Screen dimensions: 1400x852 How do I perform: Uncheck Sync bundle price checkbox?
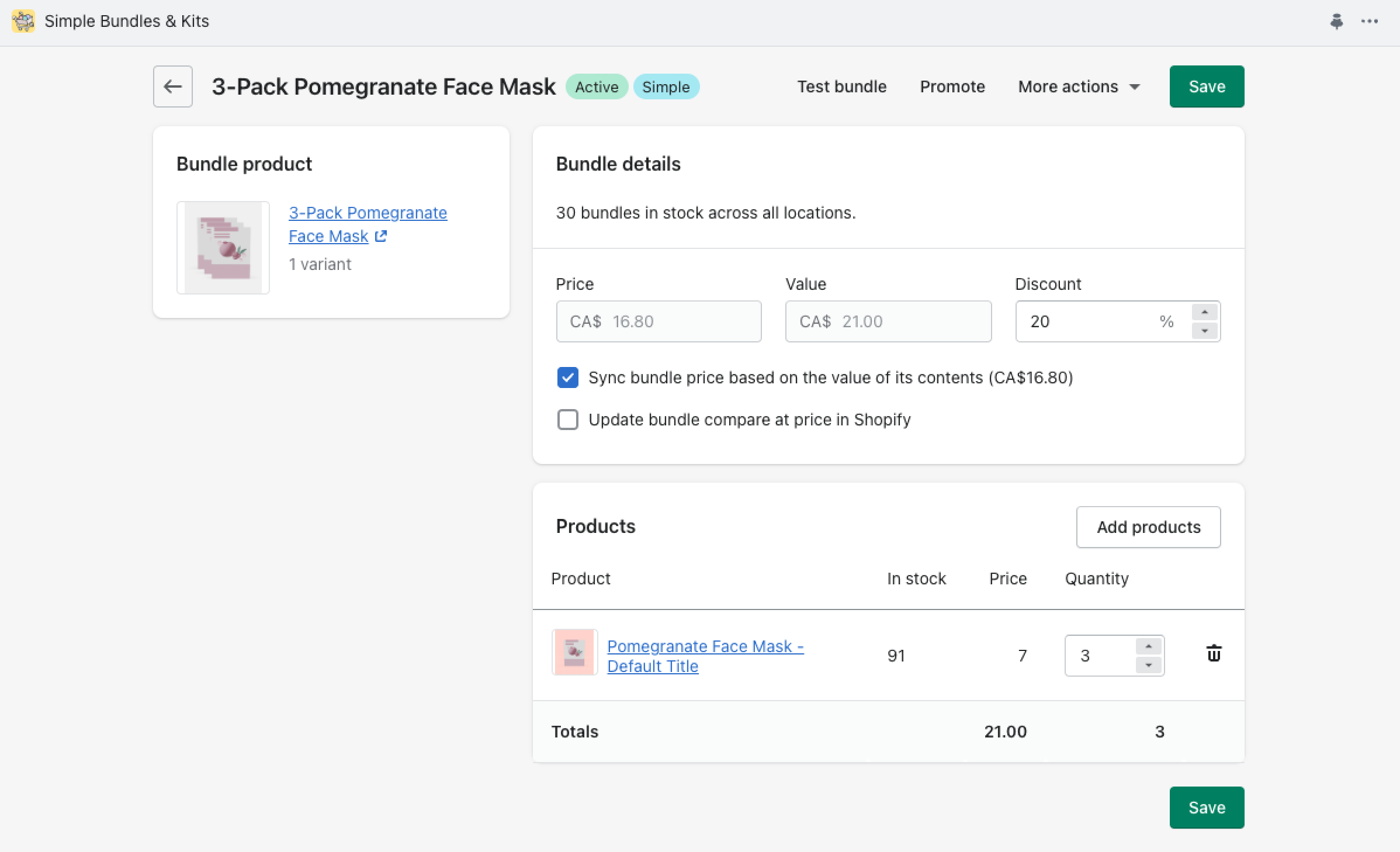coord(568,377)
